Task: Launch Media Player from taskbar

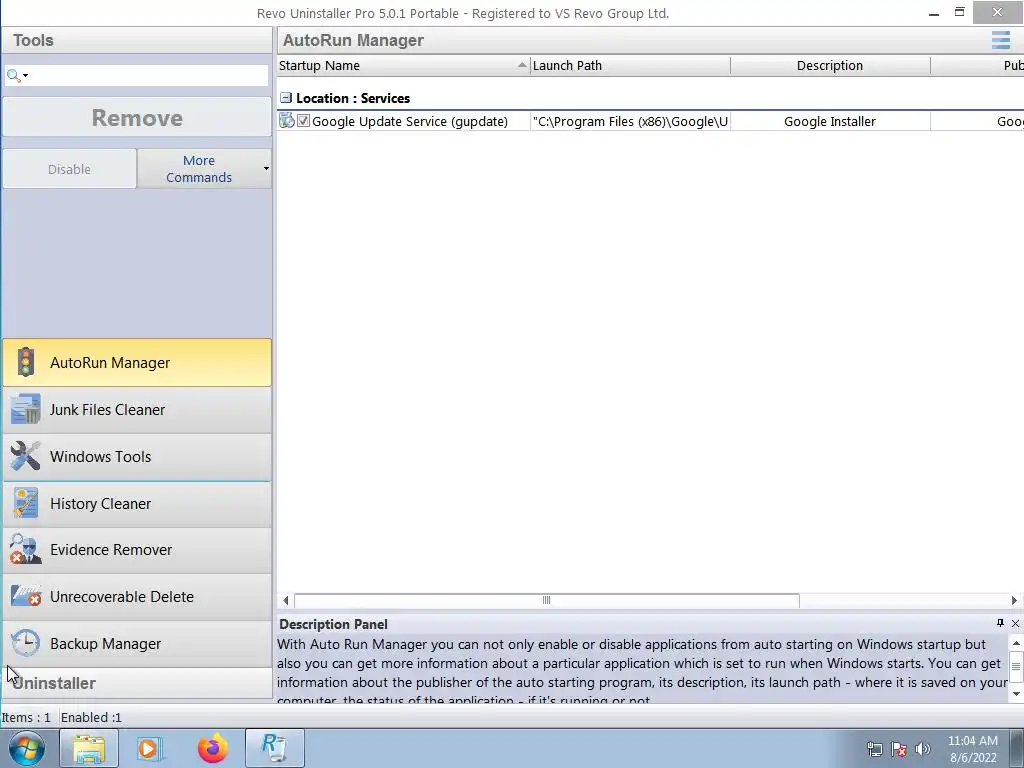Action: (149, 748)
